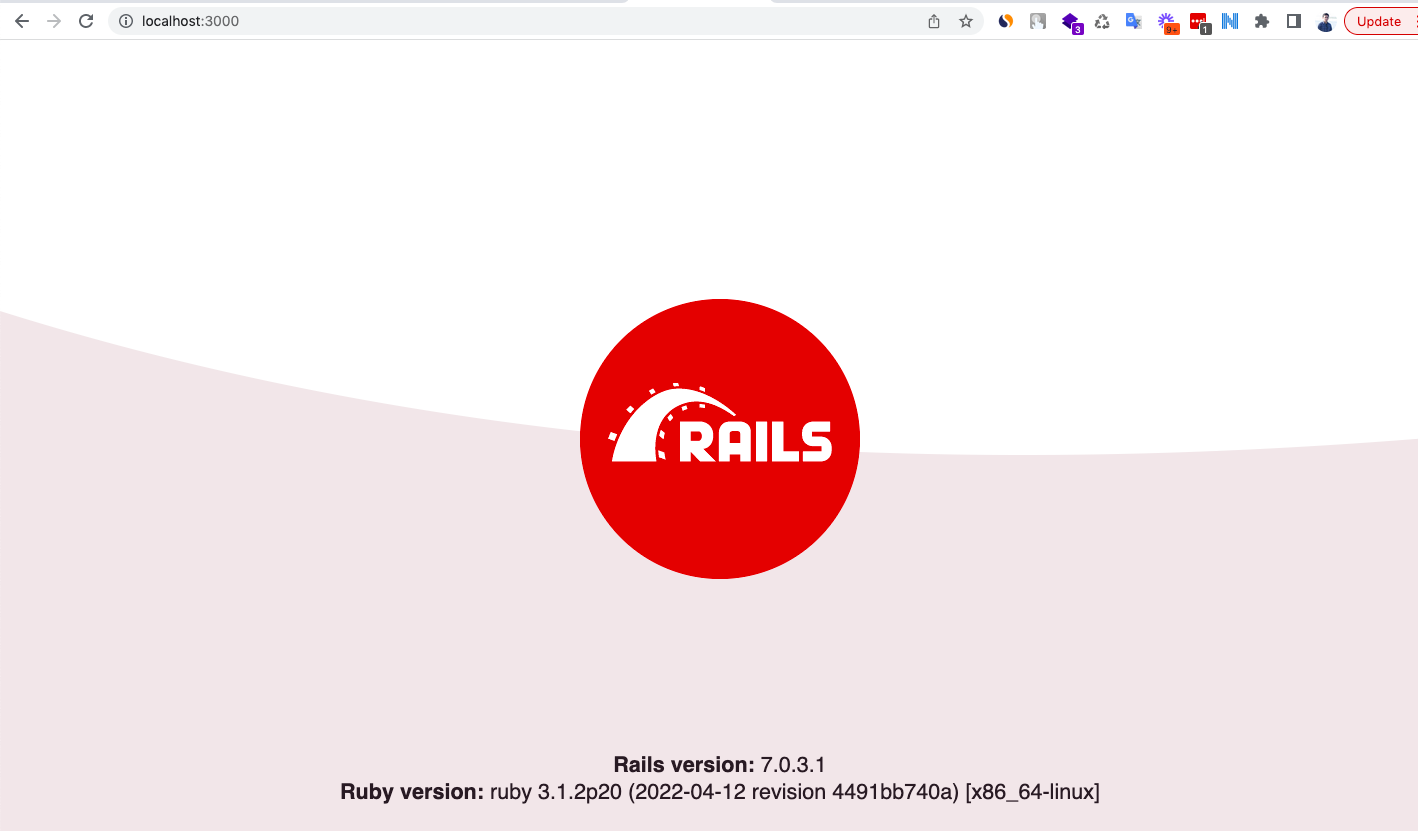The width and height of the screenshot is (1418, 831).
Task: Open the Similarweb extension
Action: pos(1006,21)
